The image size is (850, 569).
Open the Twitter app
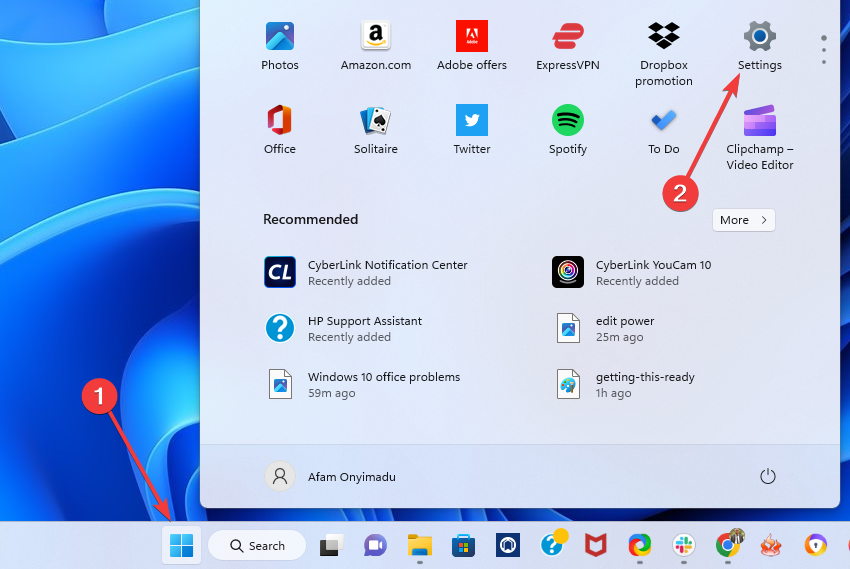pos(472,130)
